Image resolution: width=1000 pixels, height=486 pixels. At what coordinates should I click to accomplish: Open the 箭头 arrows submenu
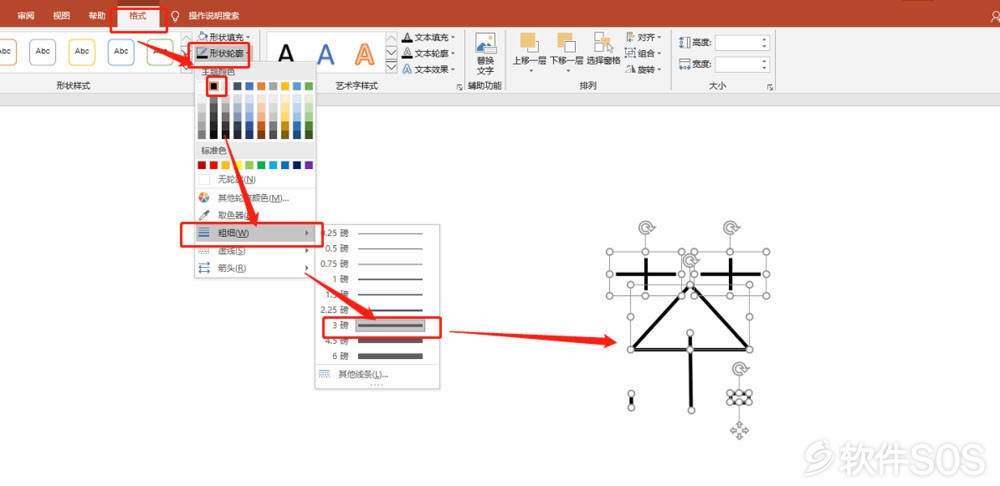click(x=255, y=268)
